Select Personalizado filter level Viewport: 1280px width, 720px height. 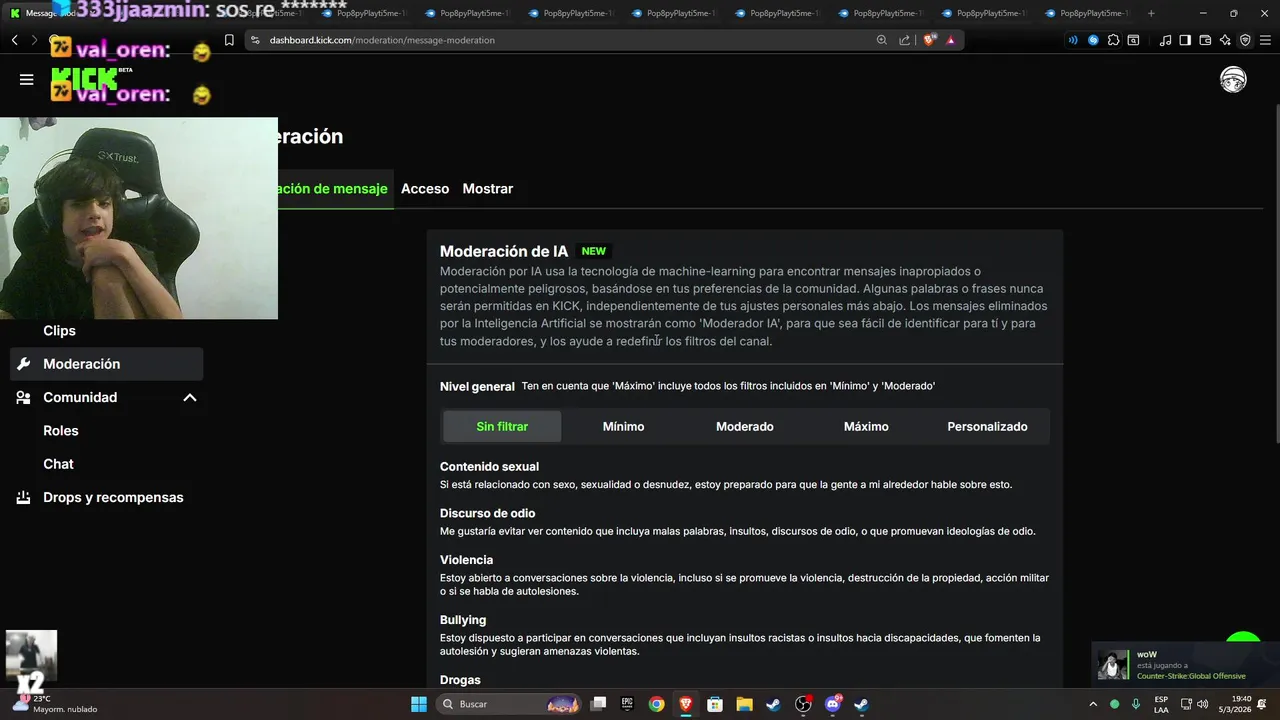click(x=988, y=426)
